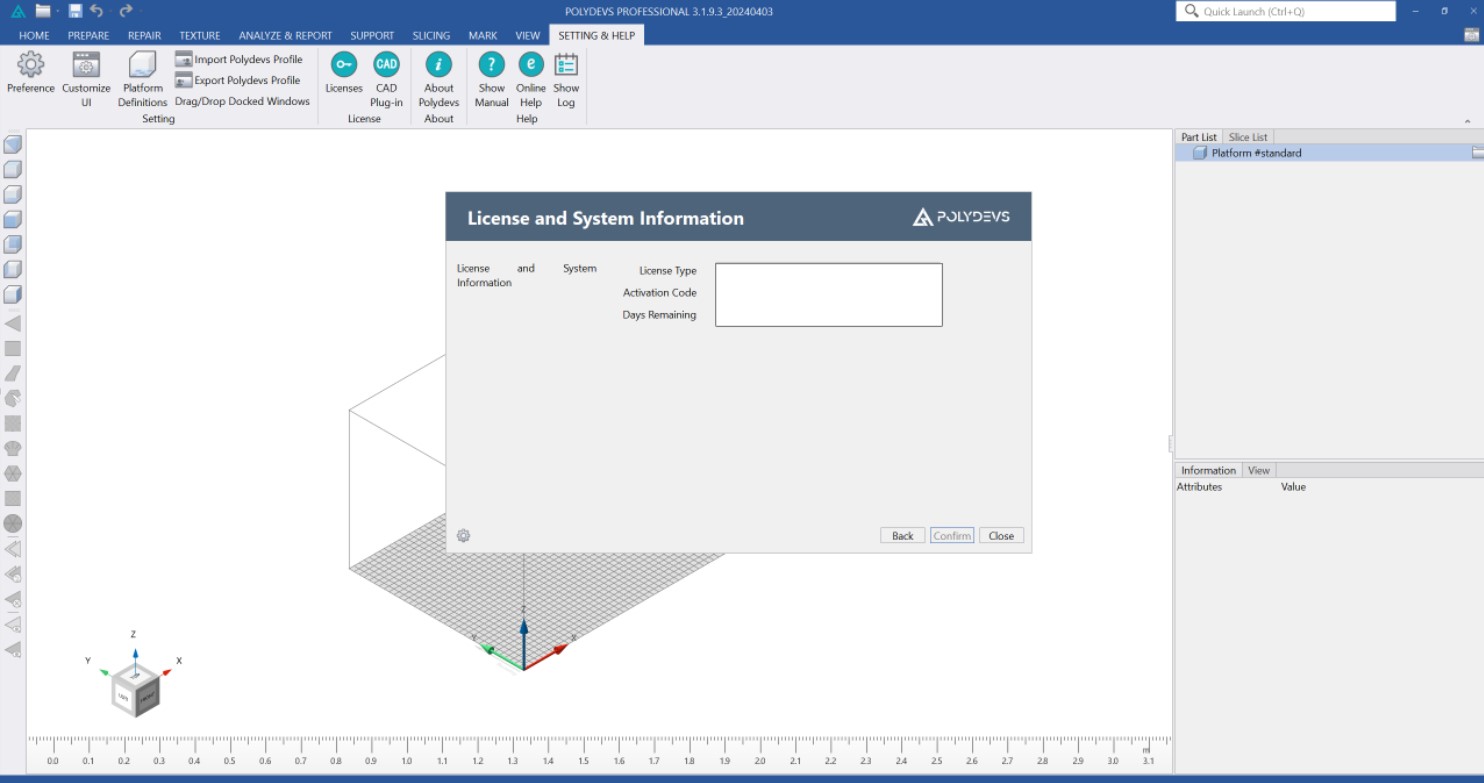Click the 1.0 mark on the ruler

407,761
